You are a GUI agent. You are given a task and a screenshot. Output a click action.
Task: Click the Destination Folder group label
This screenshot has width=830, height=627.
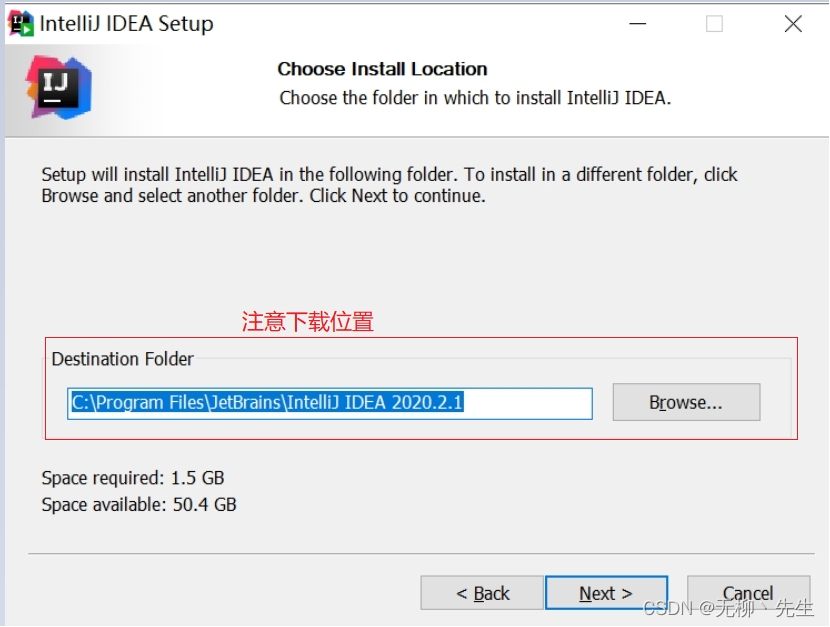pos(122,359)
